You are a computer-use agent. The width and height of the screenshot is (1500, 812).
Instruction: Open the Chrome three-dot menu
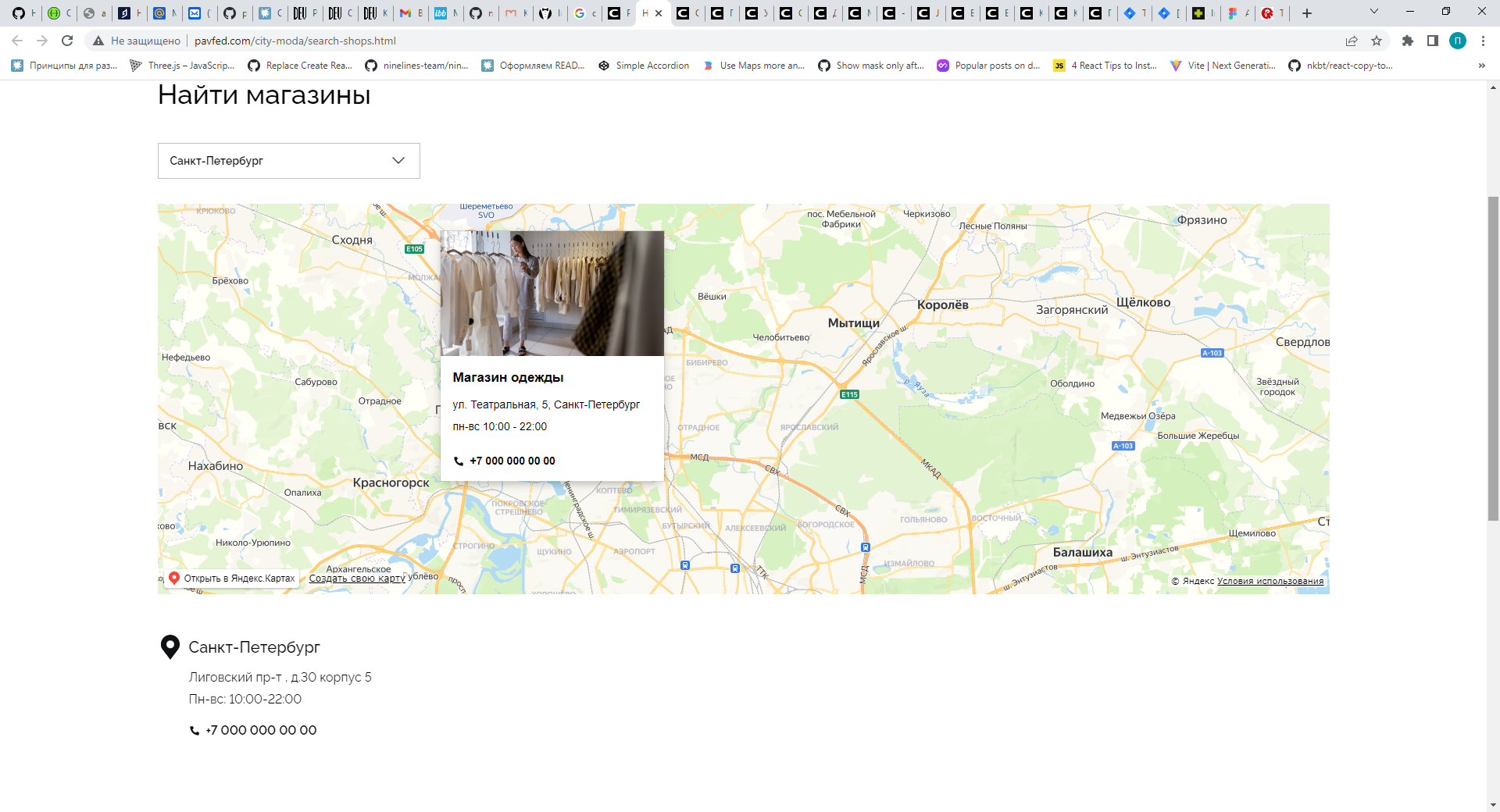click(1484, 41)
